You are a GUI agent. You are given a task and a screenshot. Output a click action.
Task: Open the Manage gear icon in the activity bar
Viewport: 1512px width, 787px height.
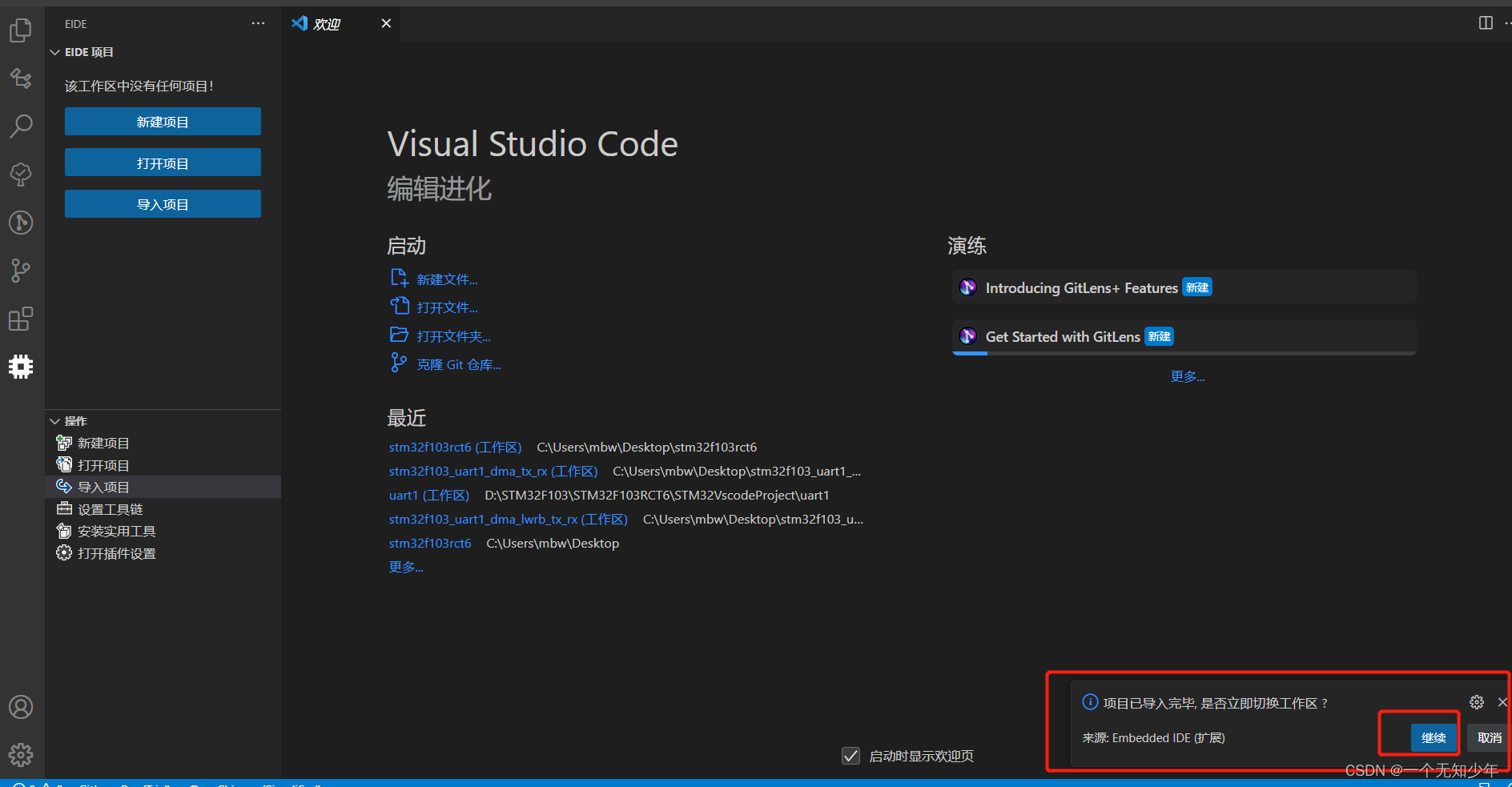pyautogui.click(x=21, y=754)
